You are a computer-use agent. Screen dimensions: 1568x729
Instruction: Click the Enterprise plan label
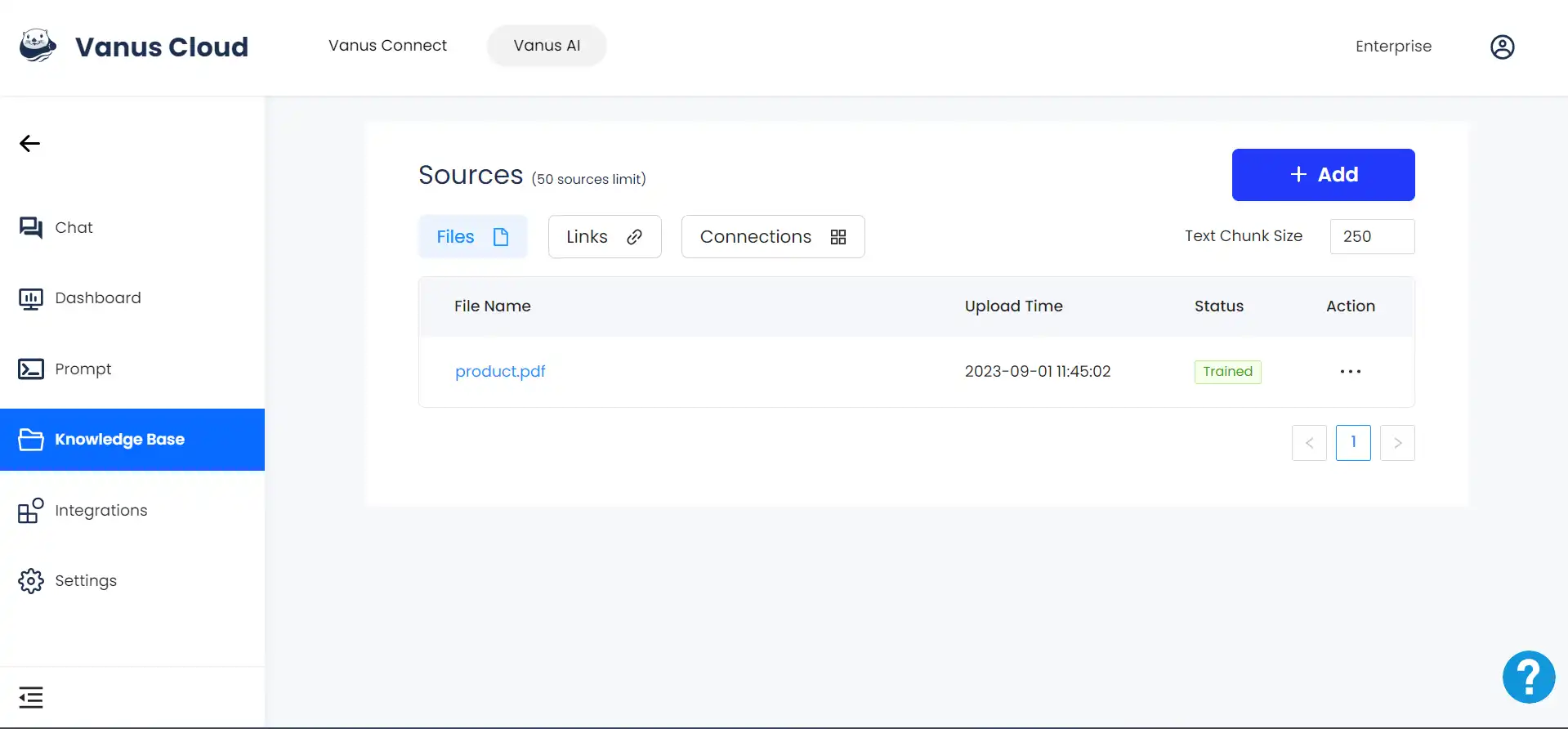(x=1393, y=47)
